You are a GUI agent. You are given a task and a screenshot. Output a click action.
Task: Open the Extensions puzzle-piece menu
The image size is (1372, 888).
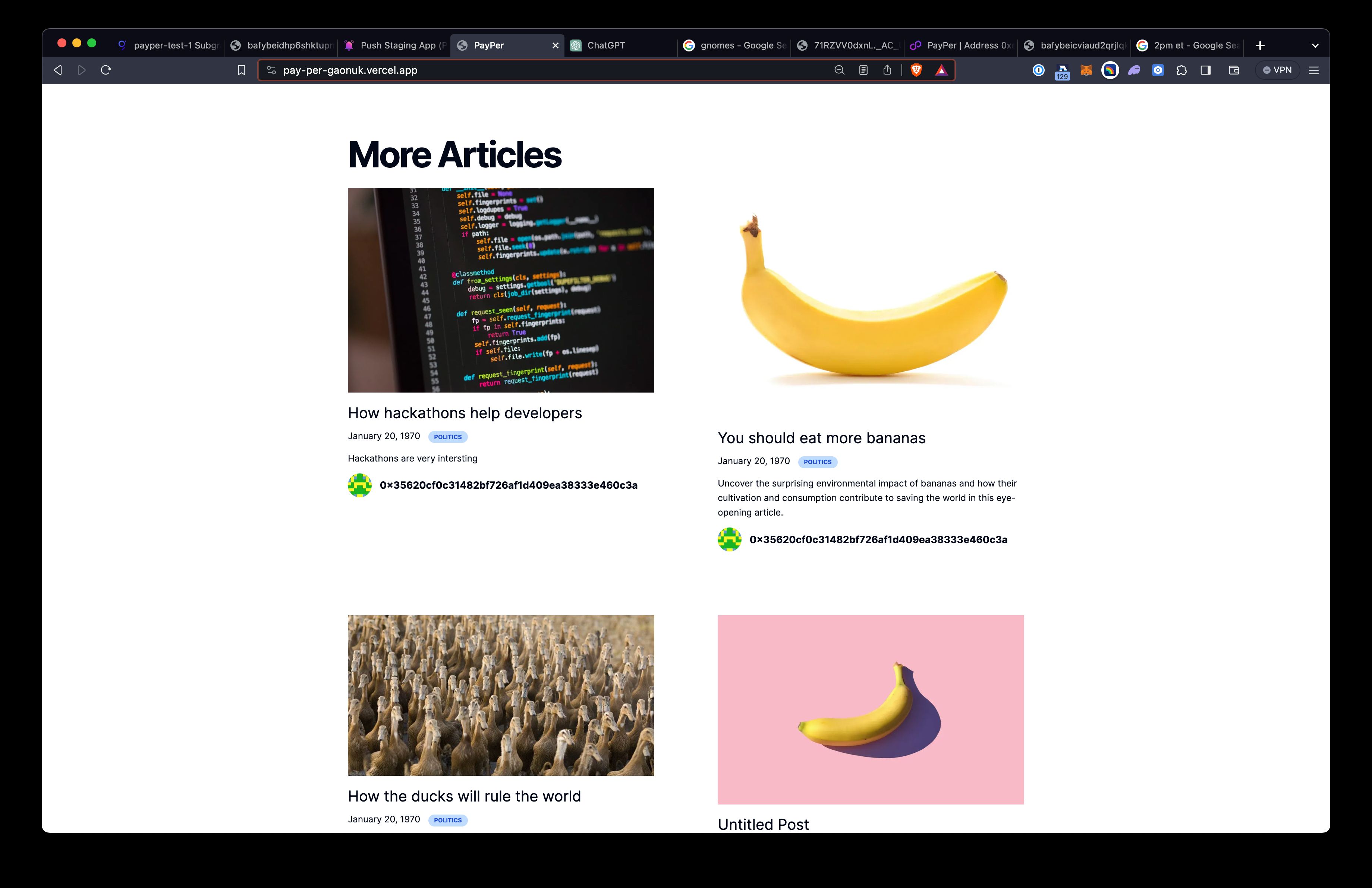(1181, 70)
